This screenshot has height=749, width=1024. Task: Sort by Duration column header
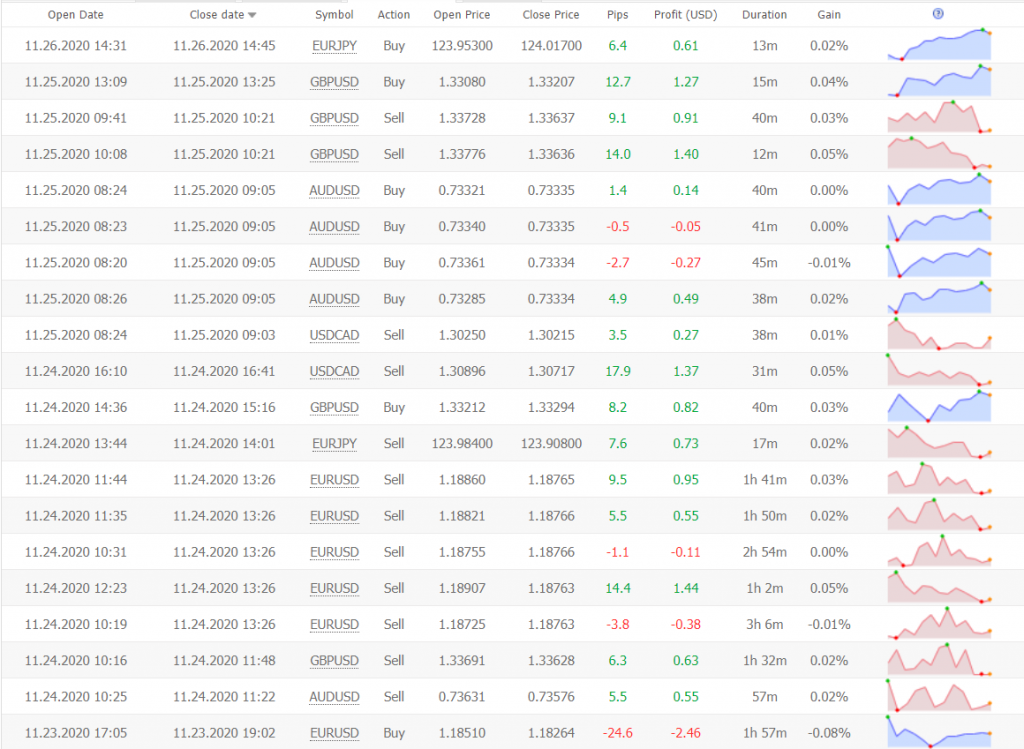pyautogui.click(x=764, y=15)
